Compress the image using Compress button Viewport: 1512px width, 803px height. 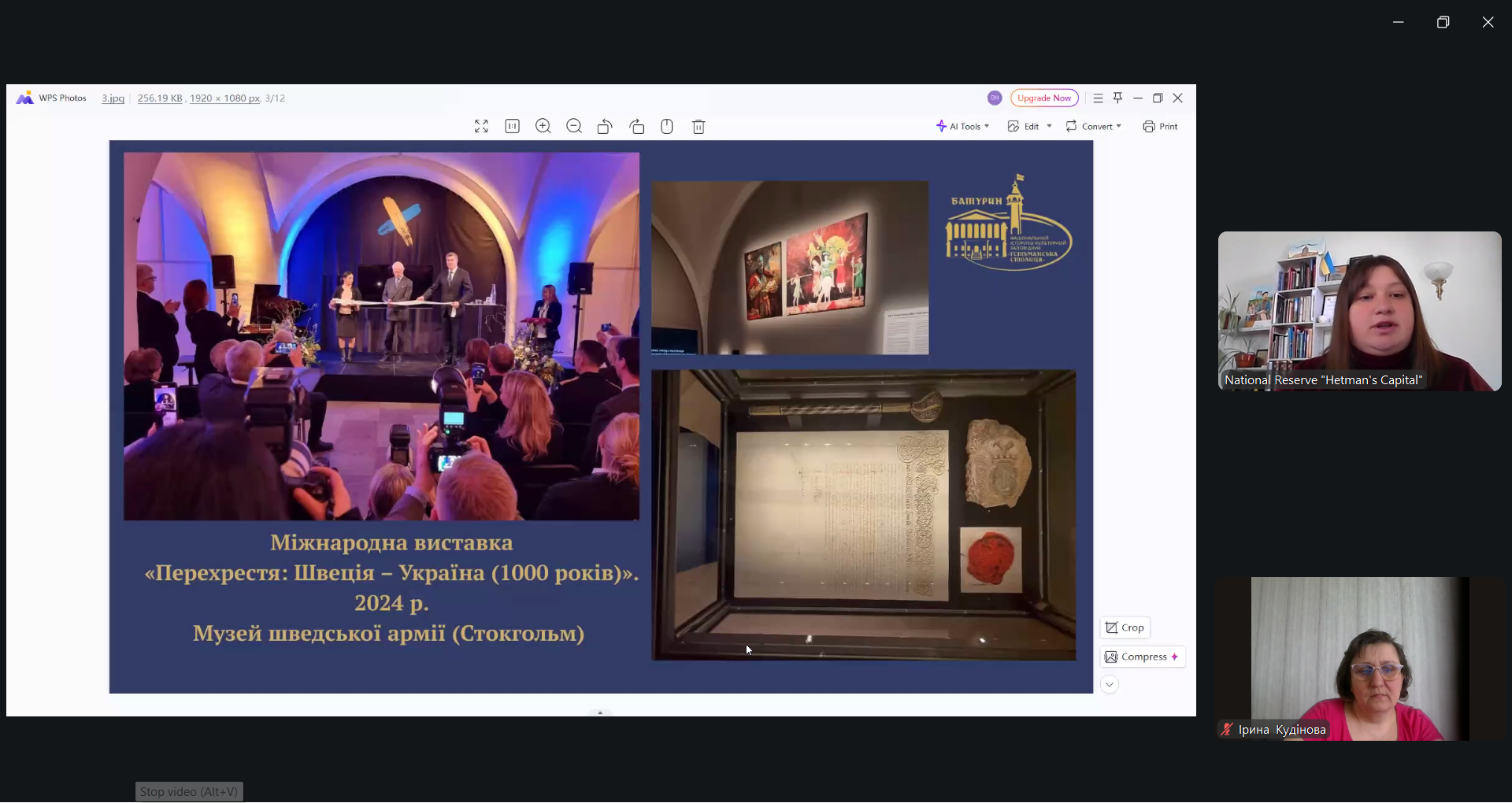(x=1142, y=657)
